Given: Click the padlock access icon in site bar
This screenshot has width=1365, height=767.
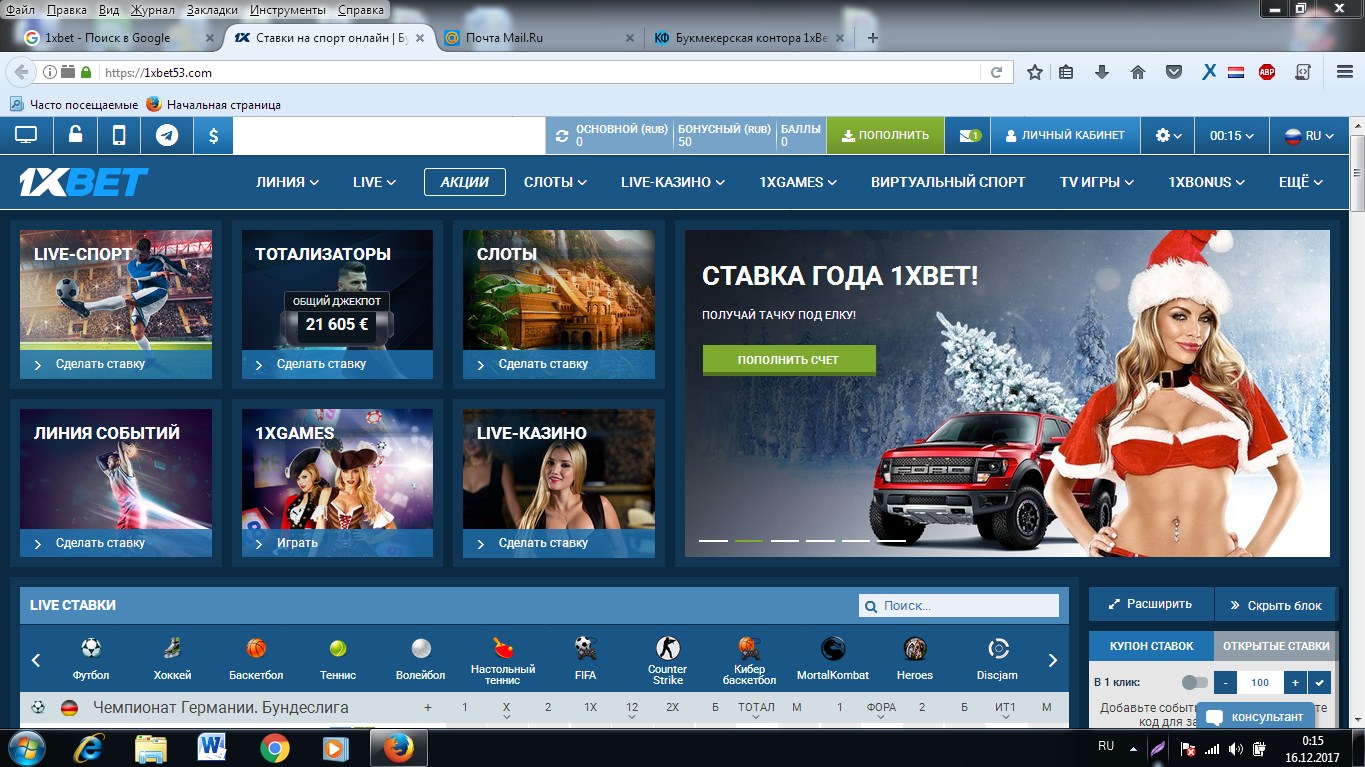Looking at the screenshot, I should pos(75,135).
